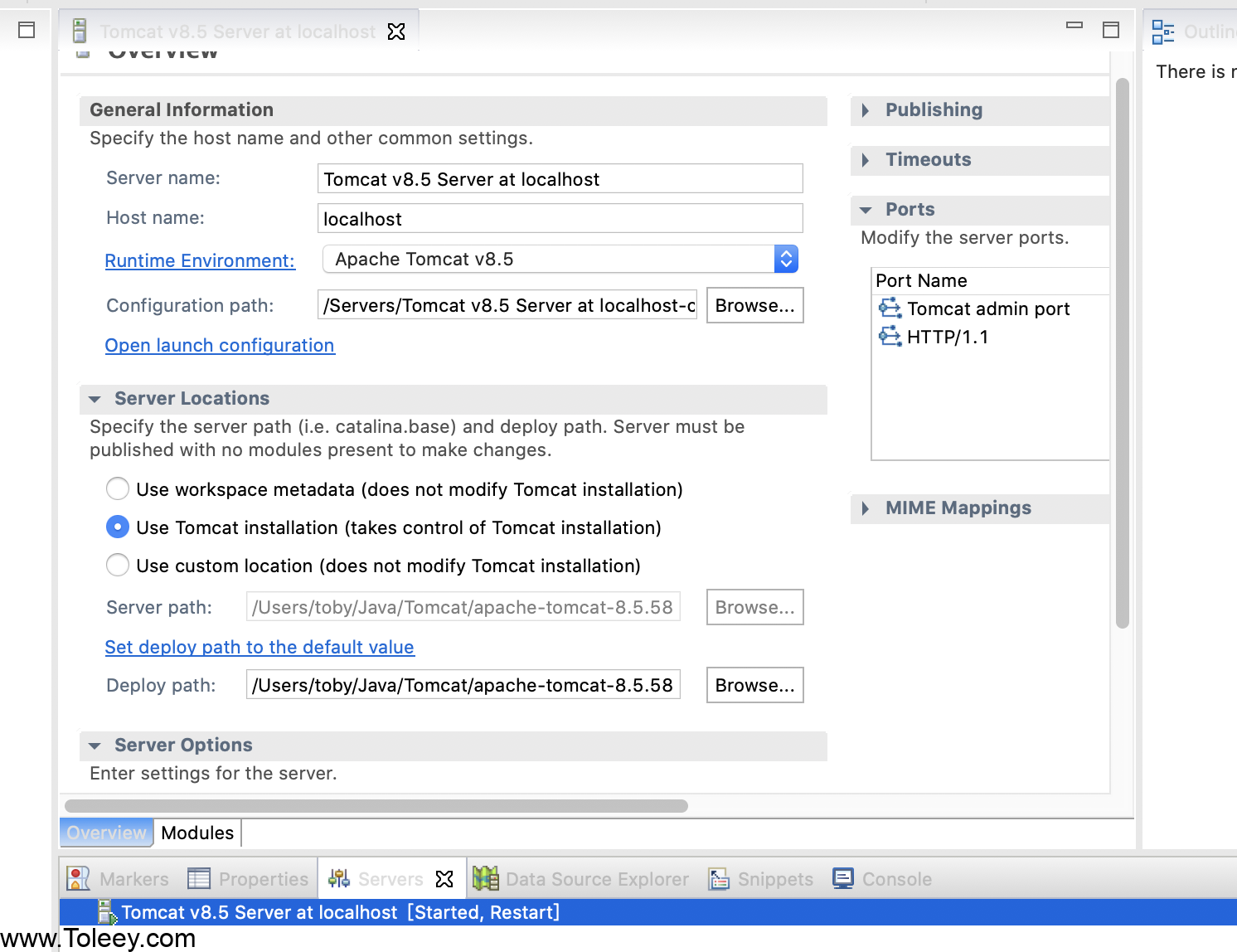This screenshot has height=952, width=1237.
Task: Browse for the Server path
Action: 754,607
